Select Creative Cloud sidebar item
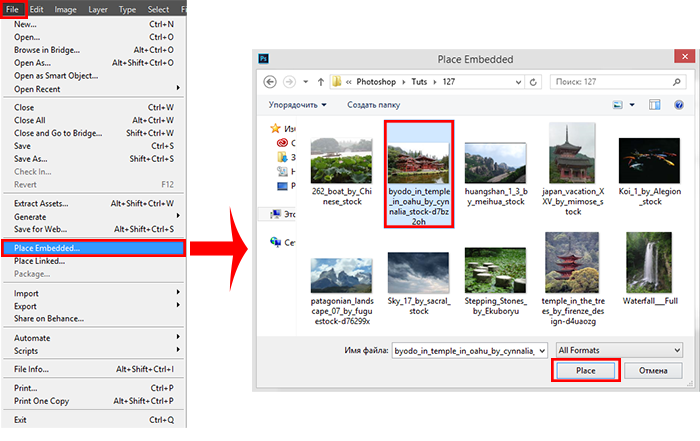Viewport: 700px width, 441px height. 282,143
